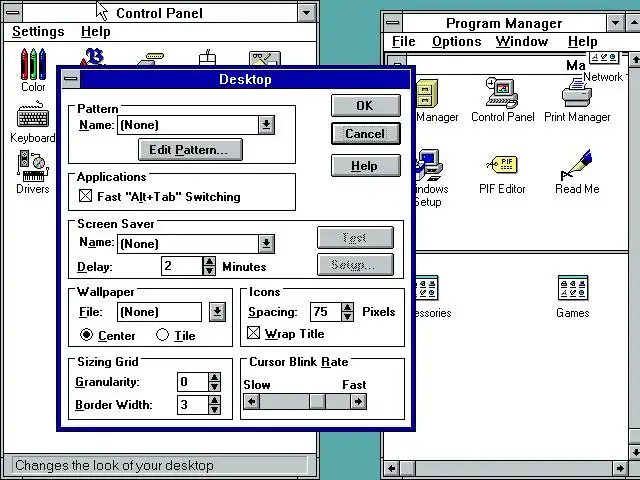The image size is (640, 480).
Task: Click the Pattern Name field
Action: tap(188, 125)
